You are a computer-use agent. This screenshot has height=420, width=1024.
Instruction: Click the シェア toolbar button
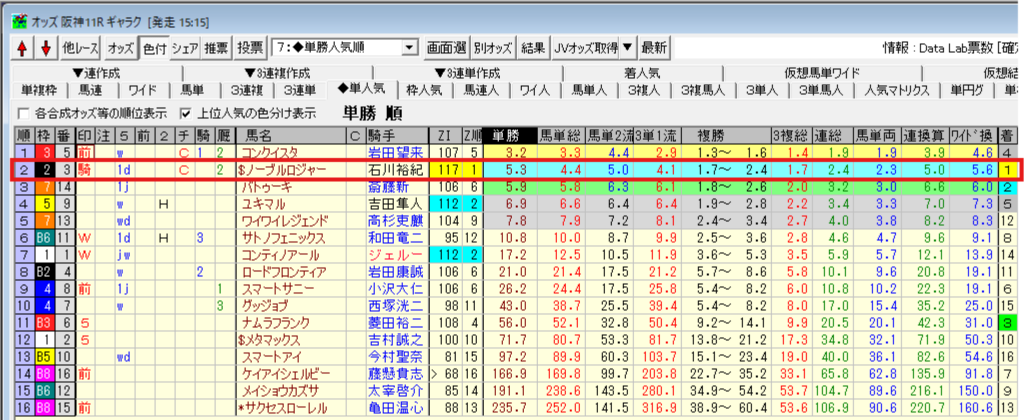(x=184, y=48)
